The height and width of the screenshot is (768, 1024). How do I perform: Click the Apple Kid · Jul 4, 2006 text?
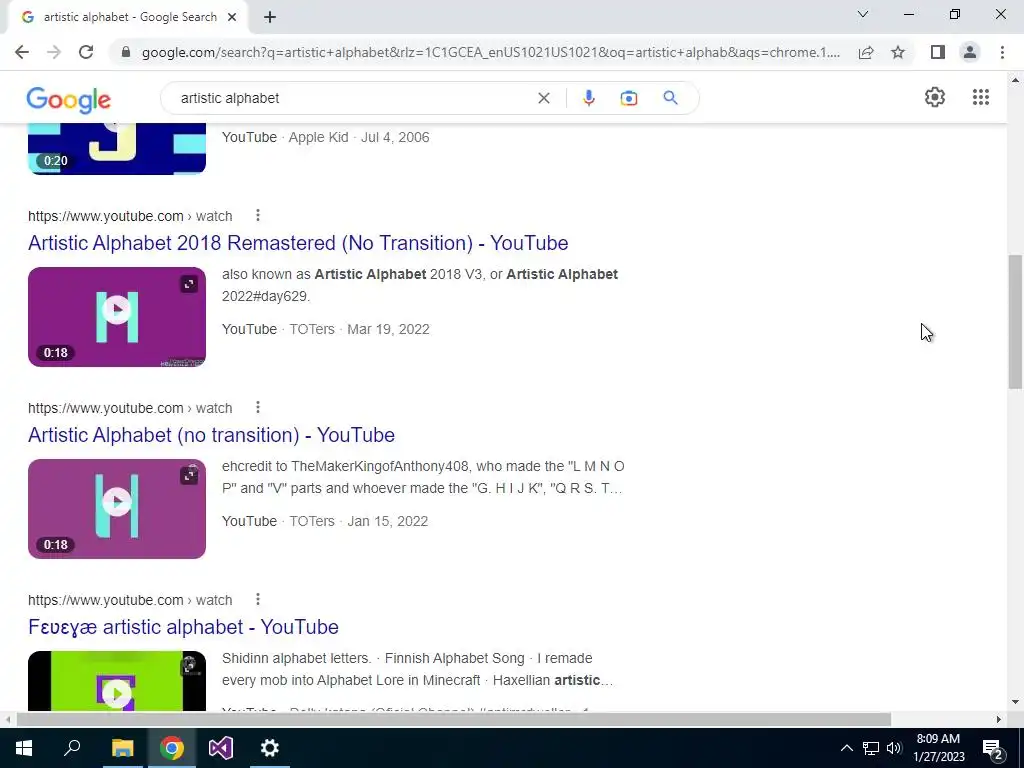tap(359, 137)
